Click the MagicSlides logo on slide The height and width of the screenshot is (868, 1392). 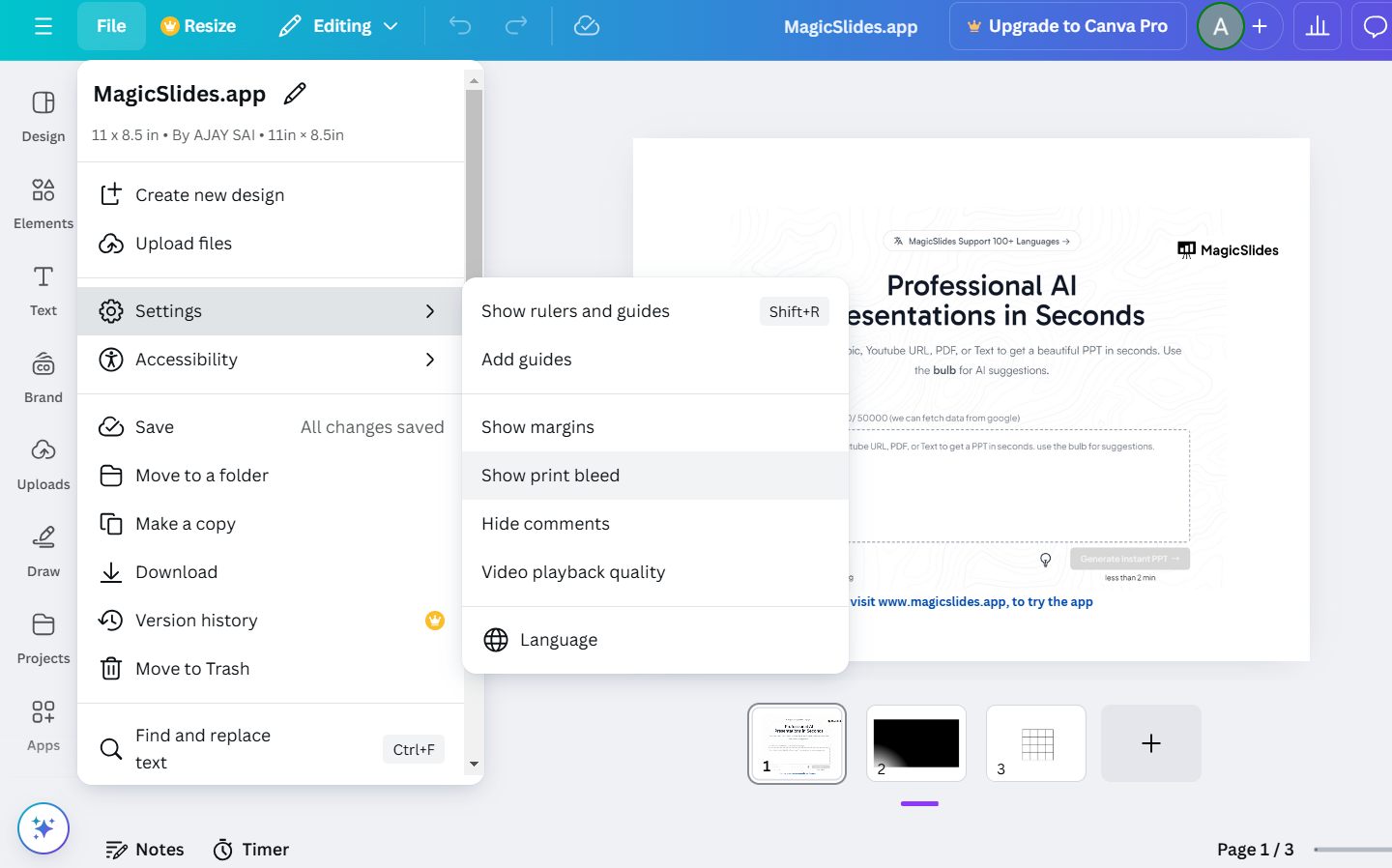1228,250
